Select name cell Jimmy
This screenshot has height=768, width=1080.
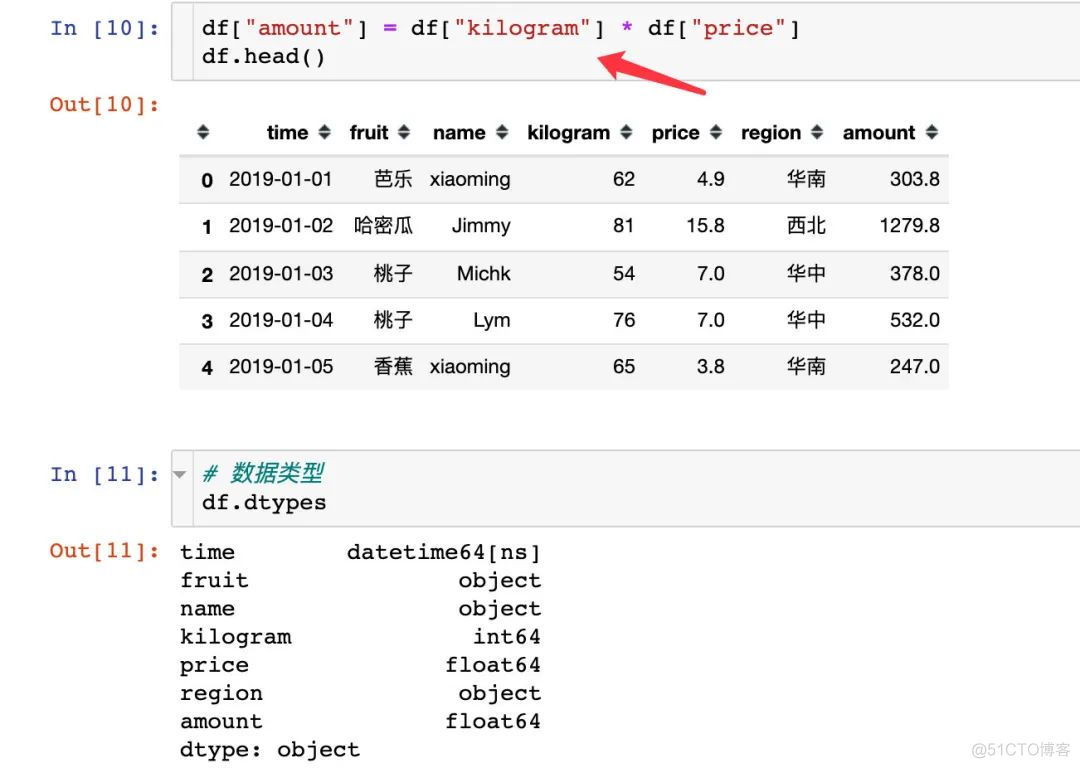click(x=481, y=227)
